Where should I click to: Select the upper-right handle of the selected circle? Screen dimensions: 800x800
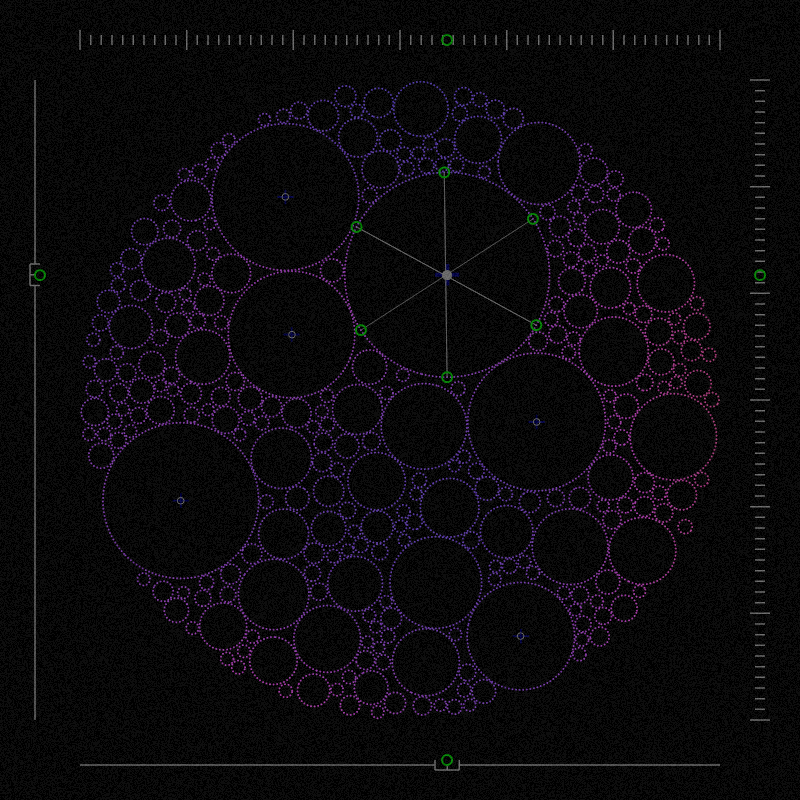coord(533,219)
